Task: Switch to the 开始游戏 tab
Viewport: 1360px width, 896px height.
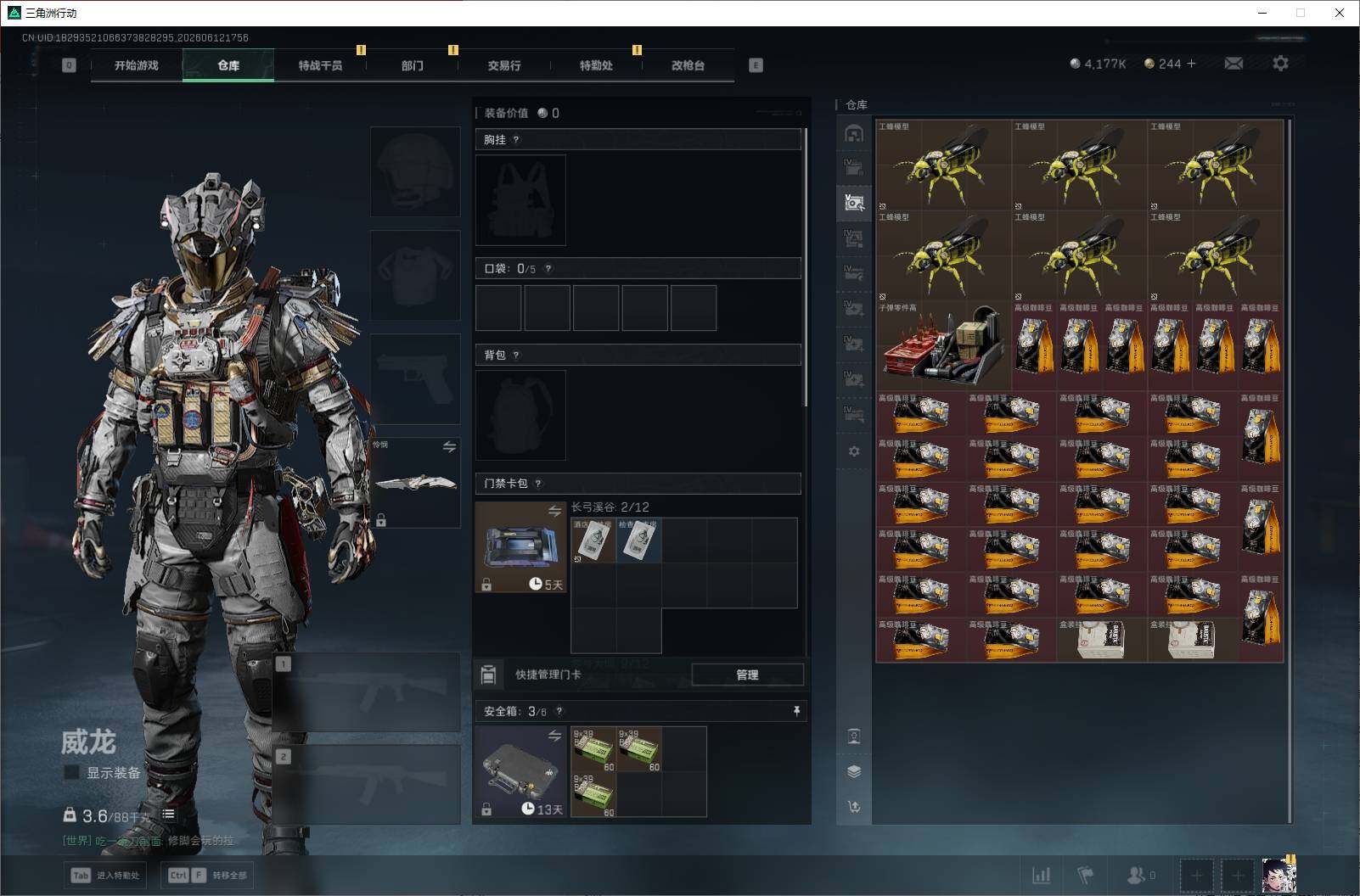Action: point(137,65)
